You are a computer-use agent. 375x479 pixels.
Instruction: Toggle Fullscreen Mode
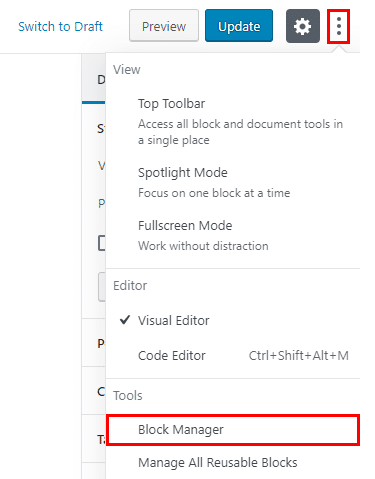(x=233, y=235)
